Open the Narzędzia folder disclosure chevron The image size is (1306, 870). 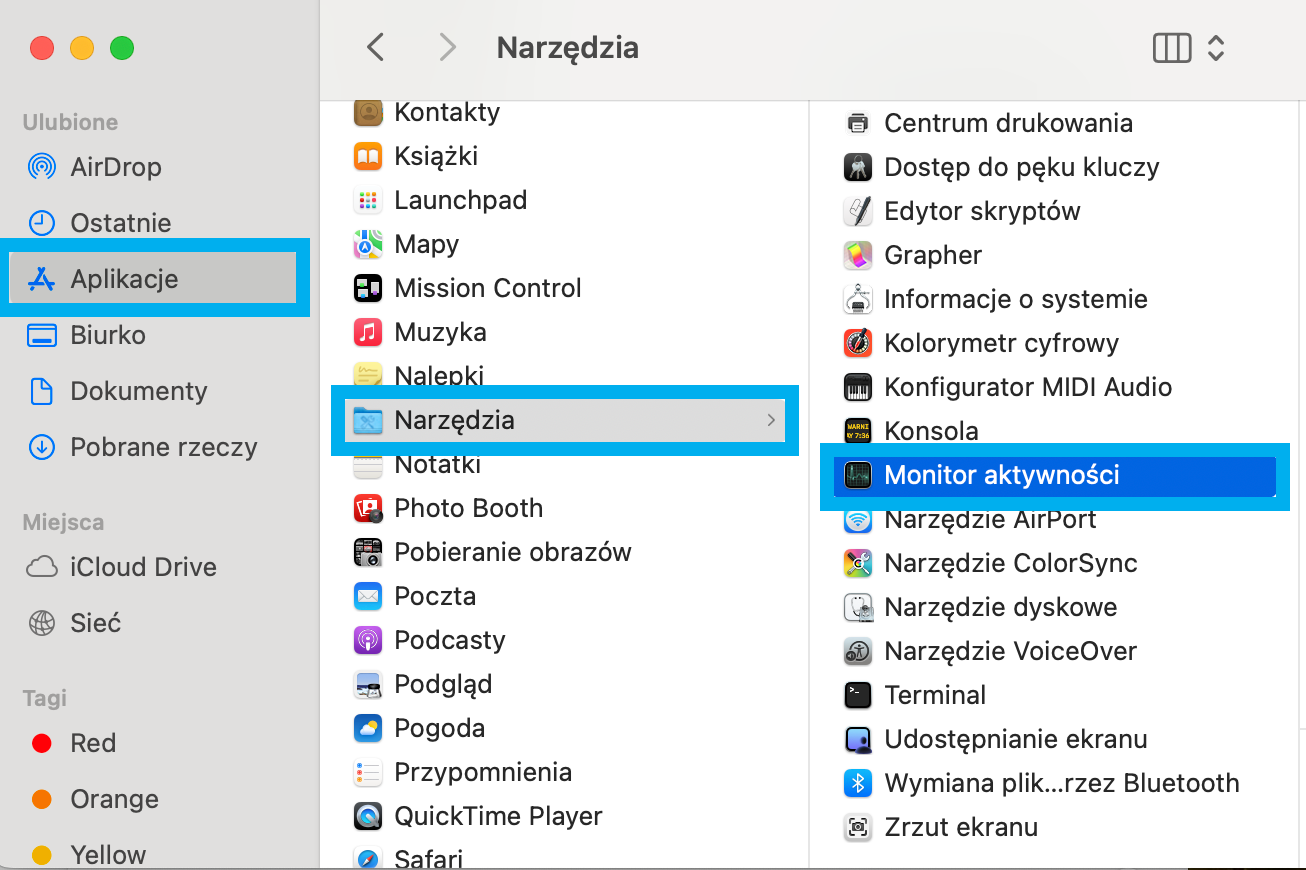[x=771, y=421]
